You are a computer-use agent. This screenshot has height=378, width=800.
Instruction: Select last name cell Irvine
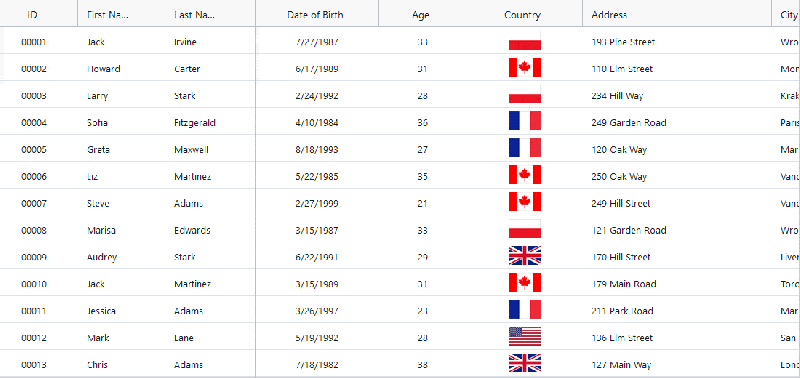coord(185,42)
